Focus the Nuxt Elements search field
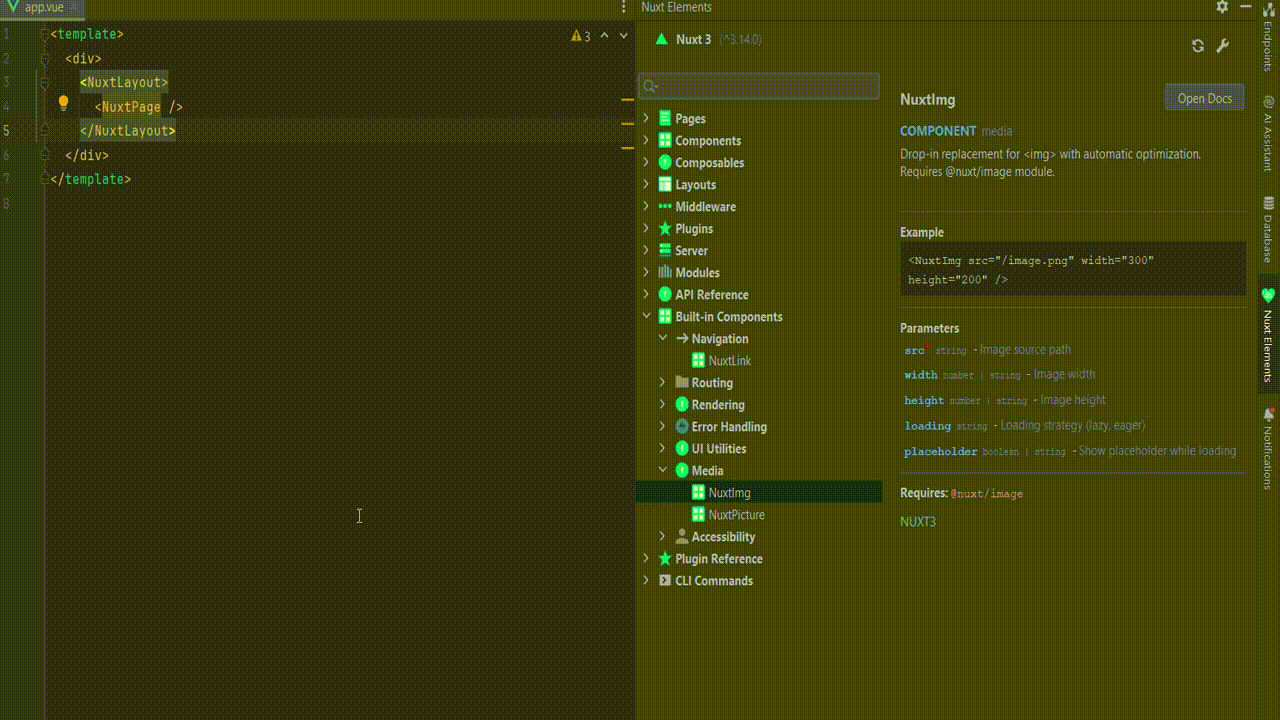1280x720 pixels. 760,86
